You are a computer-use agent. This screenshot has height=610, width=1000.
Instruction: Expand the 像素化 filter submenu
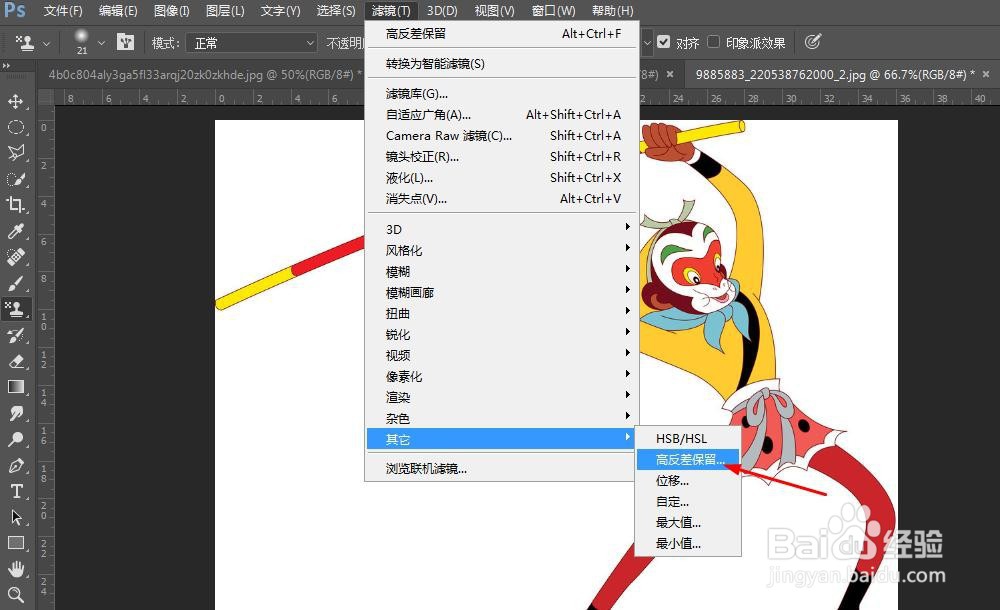pos(501,376)
